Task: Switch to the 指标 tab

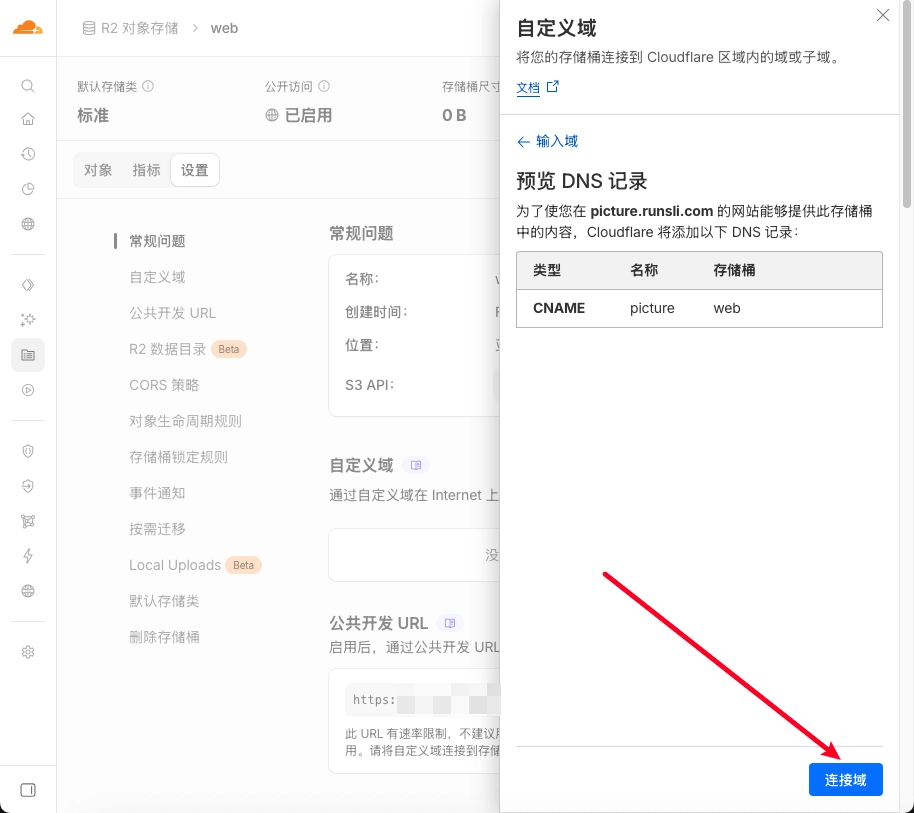Action: click(146, 170)
